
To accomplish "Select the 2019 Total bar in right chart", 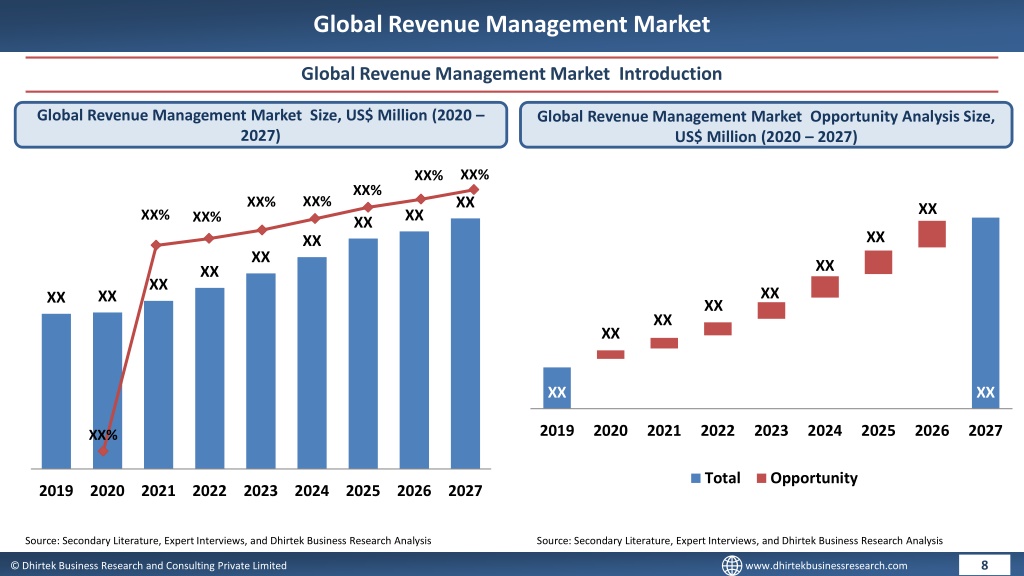I will 557,388.
